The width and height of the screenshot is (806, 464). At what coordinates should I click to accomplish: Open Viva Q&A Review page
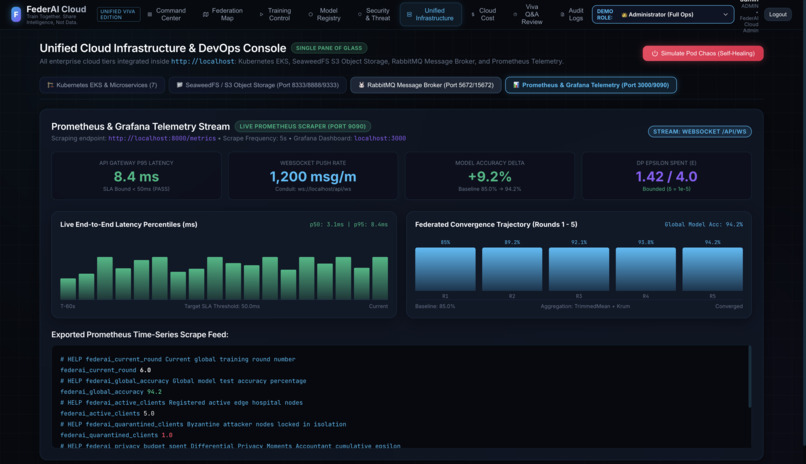tap(528, 14)
